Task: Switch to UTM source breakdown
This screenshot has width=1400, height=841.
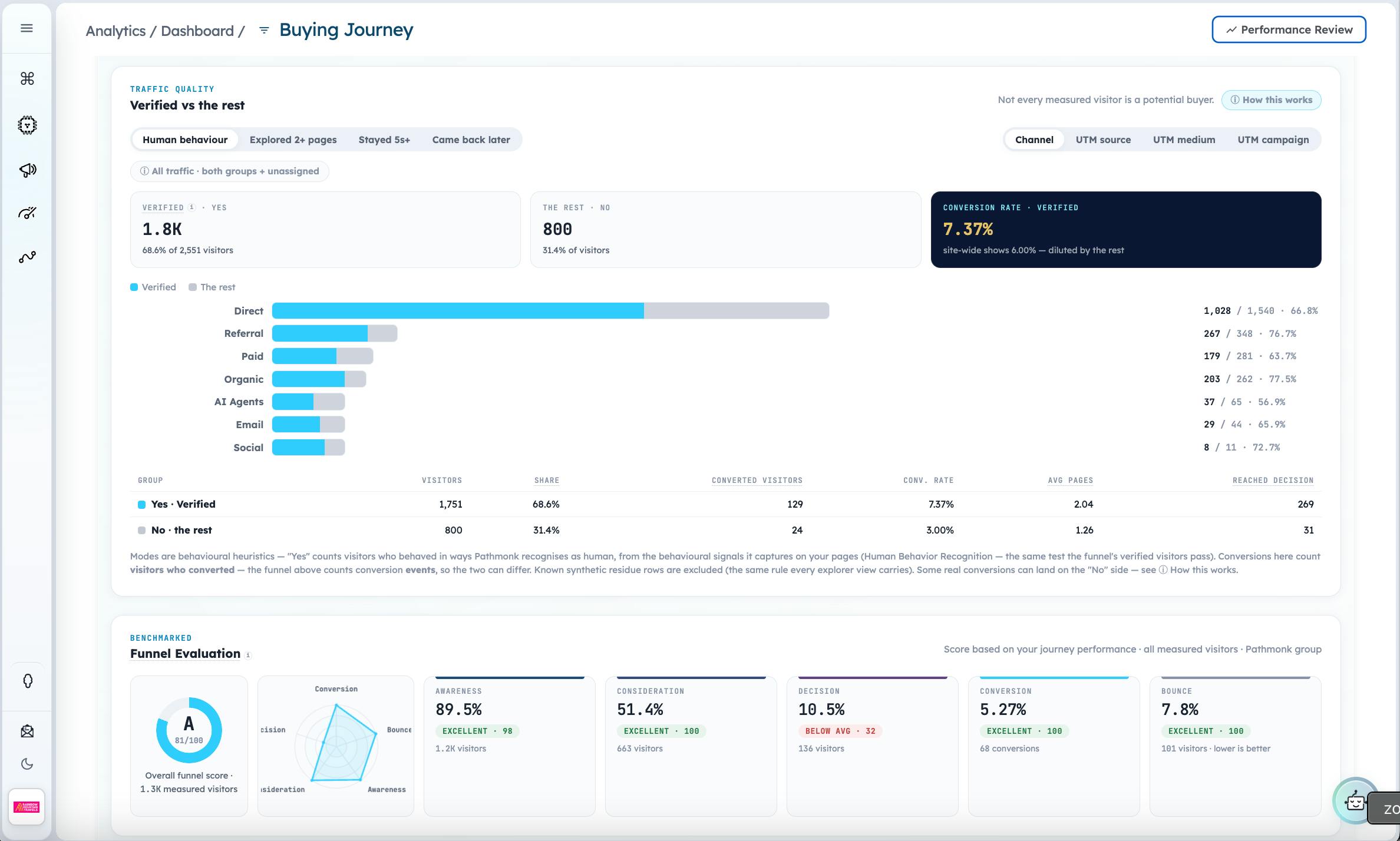Action: 1103,140
